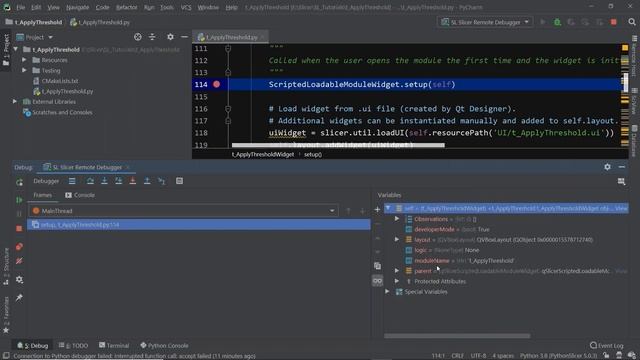Image resolution: width=640 pixels, height=360 pixels.
Task: Select Scratches and Consoles
Action: click(x=62, y=112)
